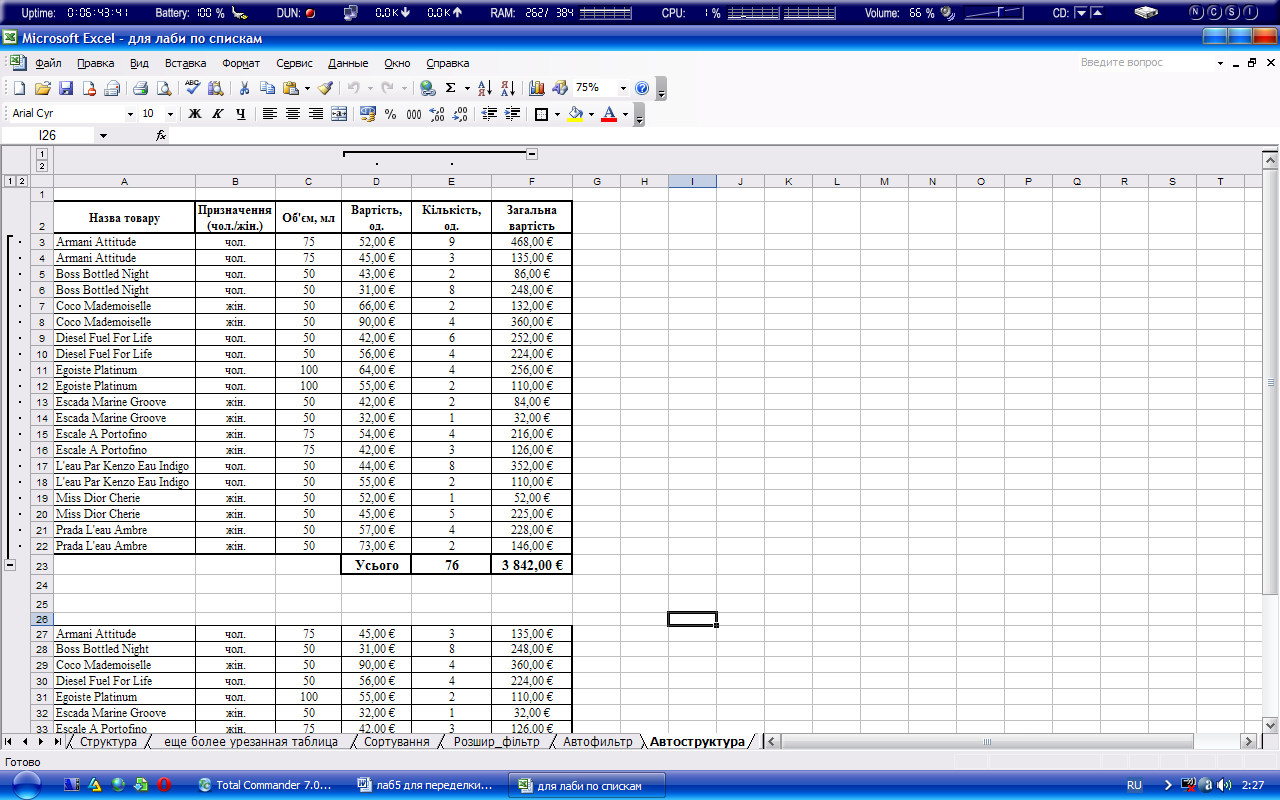Insert a hyperlink
Image resolution: width=1280 pixels, height=800 pixels.
[x=428, y=88]
